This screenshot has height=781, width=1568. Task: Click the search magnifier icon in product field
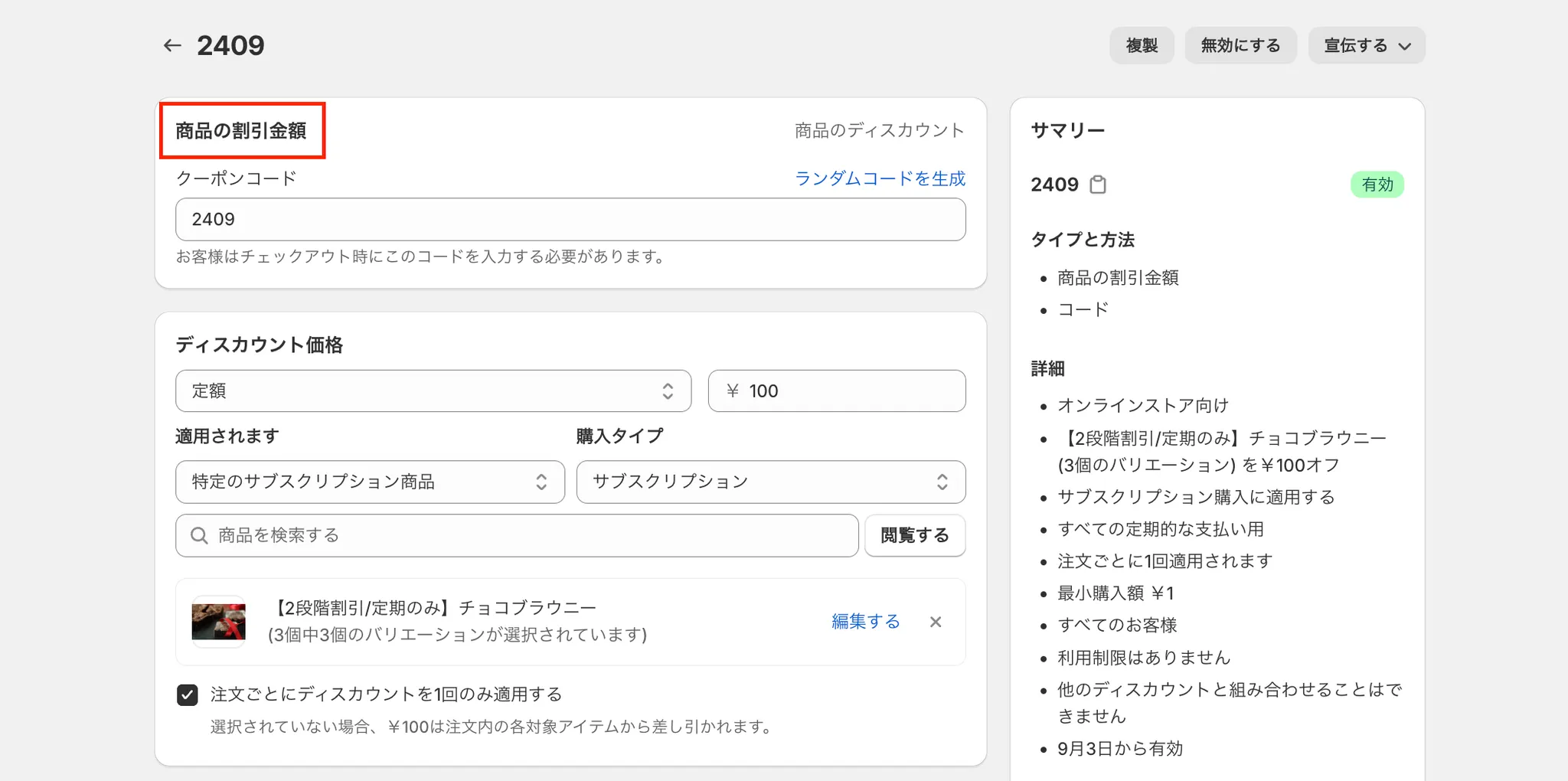199,535
